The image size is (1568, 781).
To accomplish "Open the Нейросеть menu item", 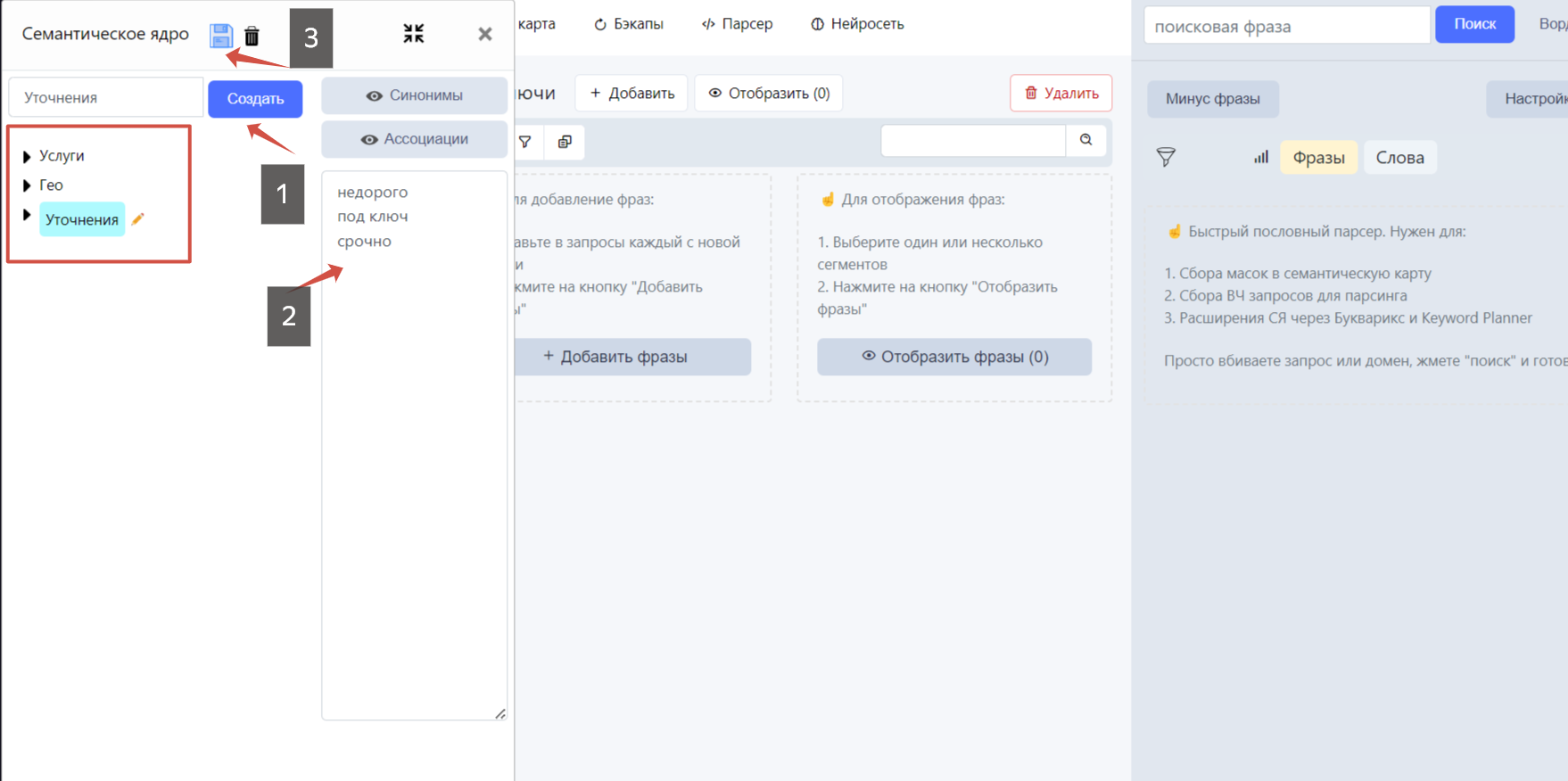I will point(857,24).
